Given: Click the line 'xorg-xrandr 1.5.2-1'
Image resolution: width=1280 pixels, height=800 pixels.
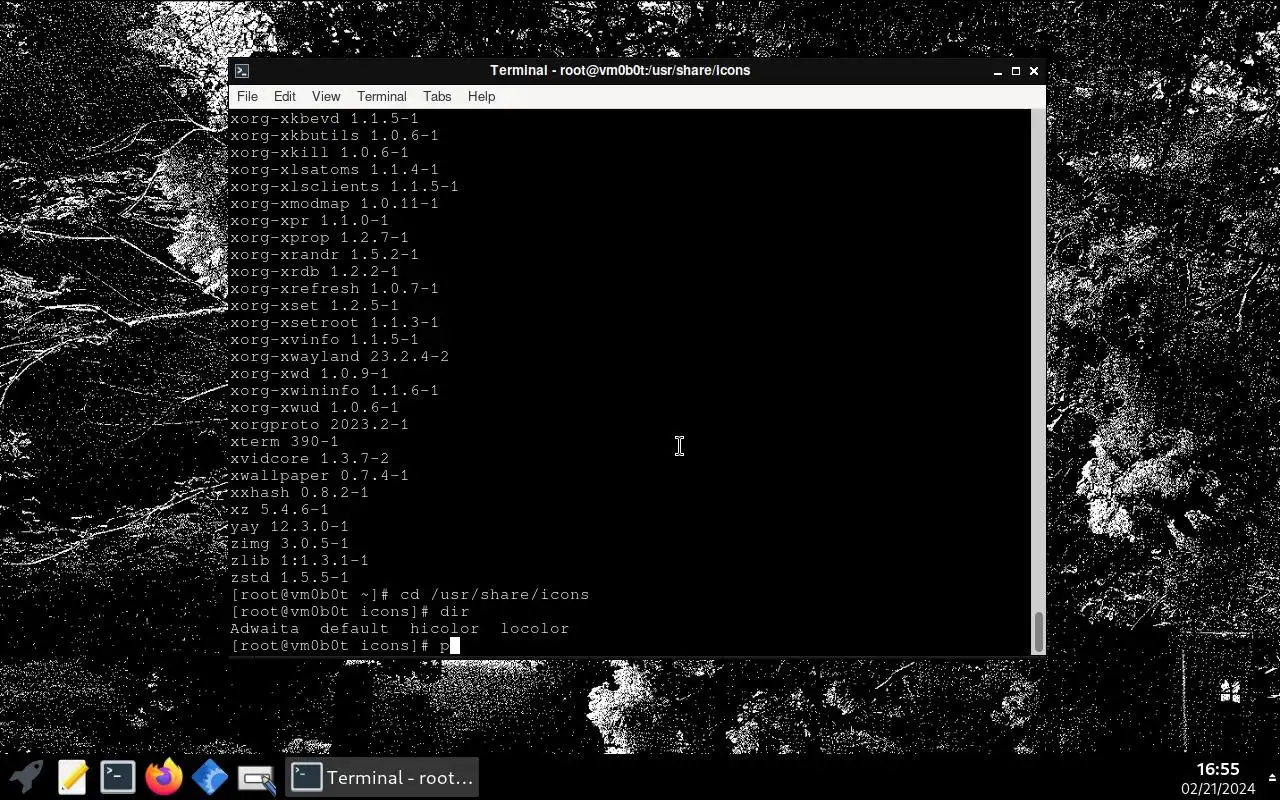Looking at the screenshot, I should pyautogui.click(x=324, y=254).
